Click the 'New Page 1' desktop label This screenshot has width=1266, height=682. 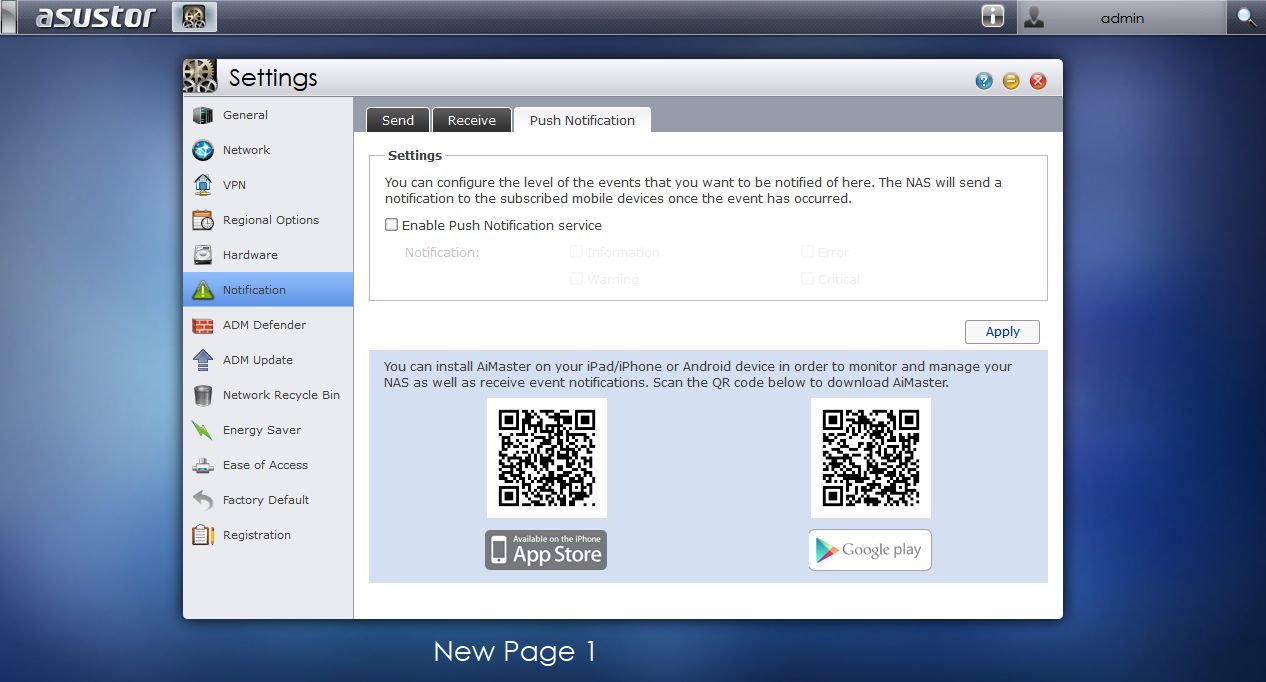point(515,652)
